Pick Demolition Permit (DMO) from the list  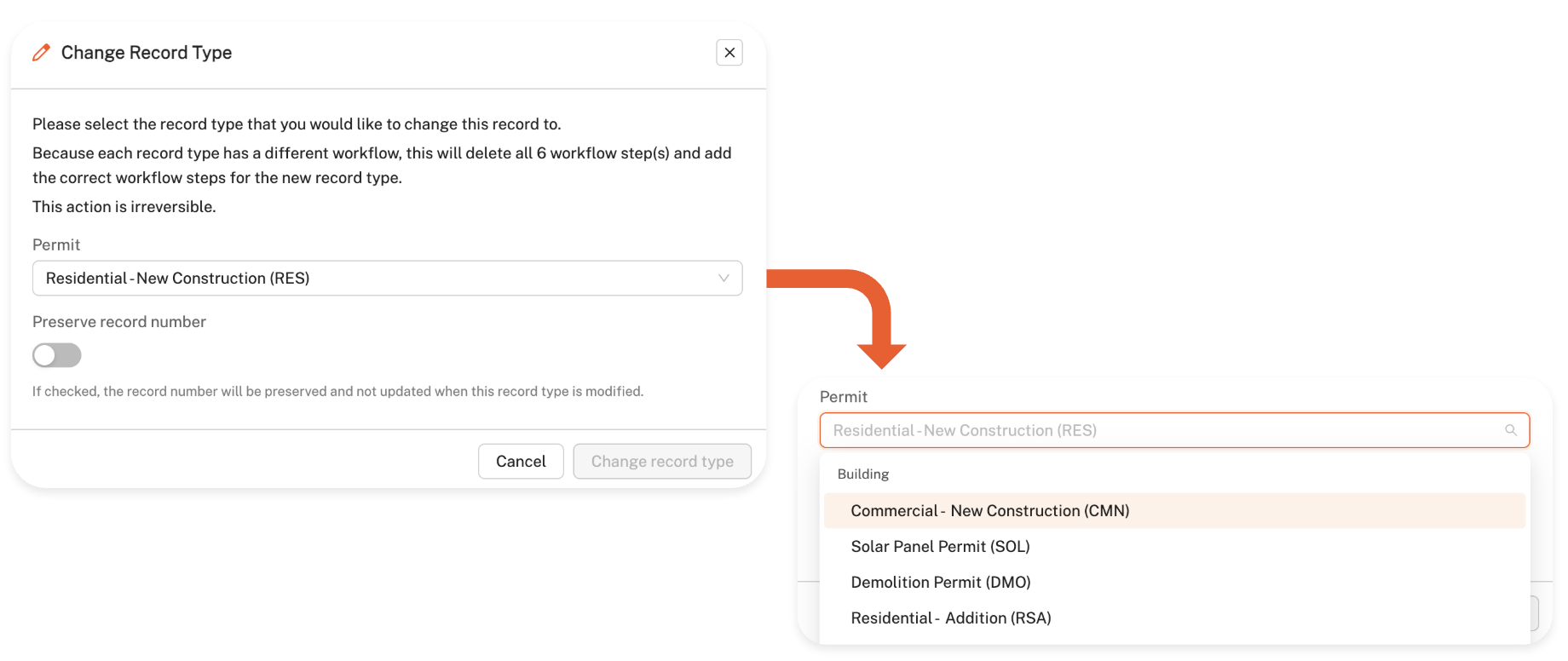[x=940, y=583]
